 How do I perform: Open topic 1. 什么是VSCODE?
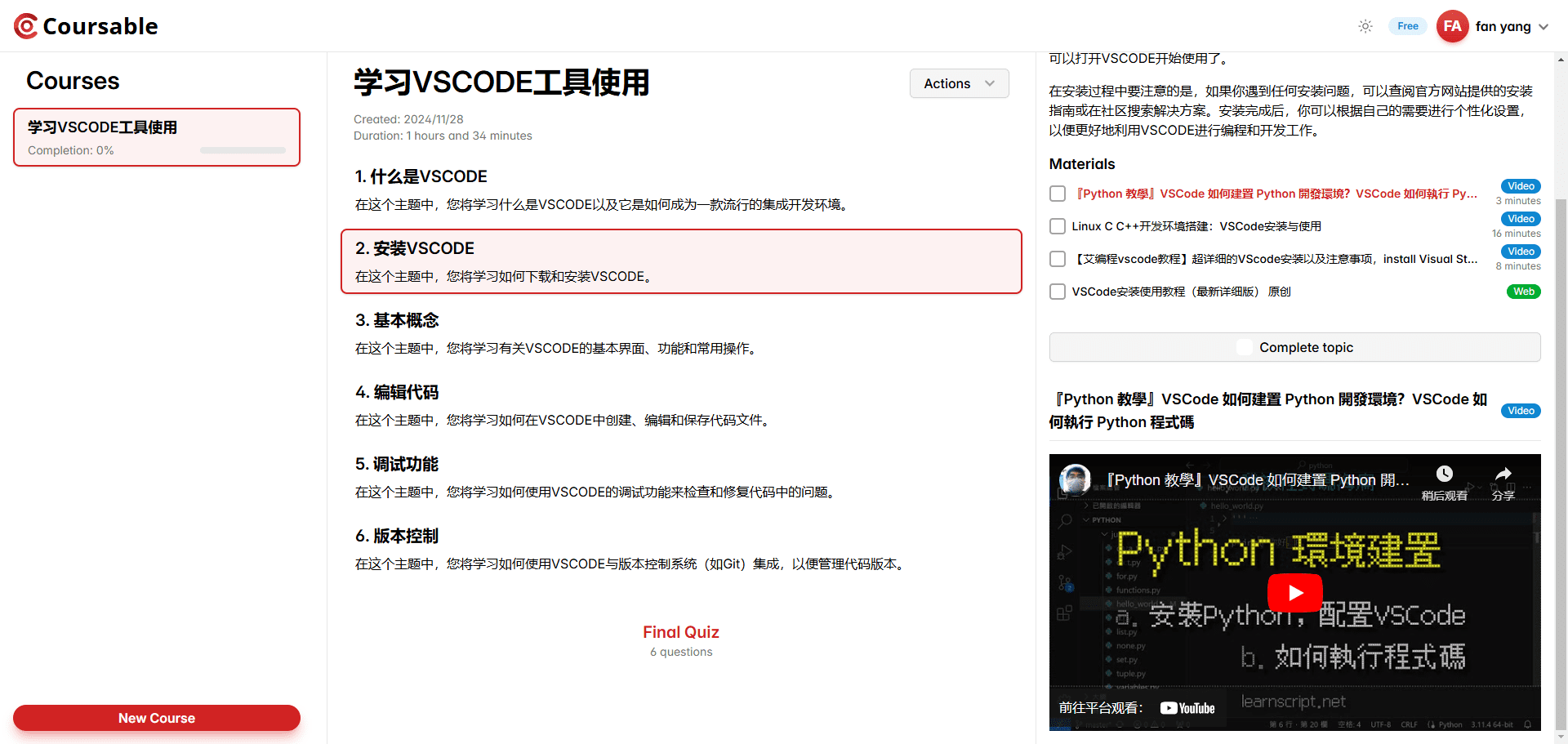681,189
